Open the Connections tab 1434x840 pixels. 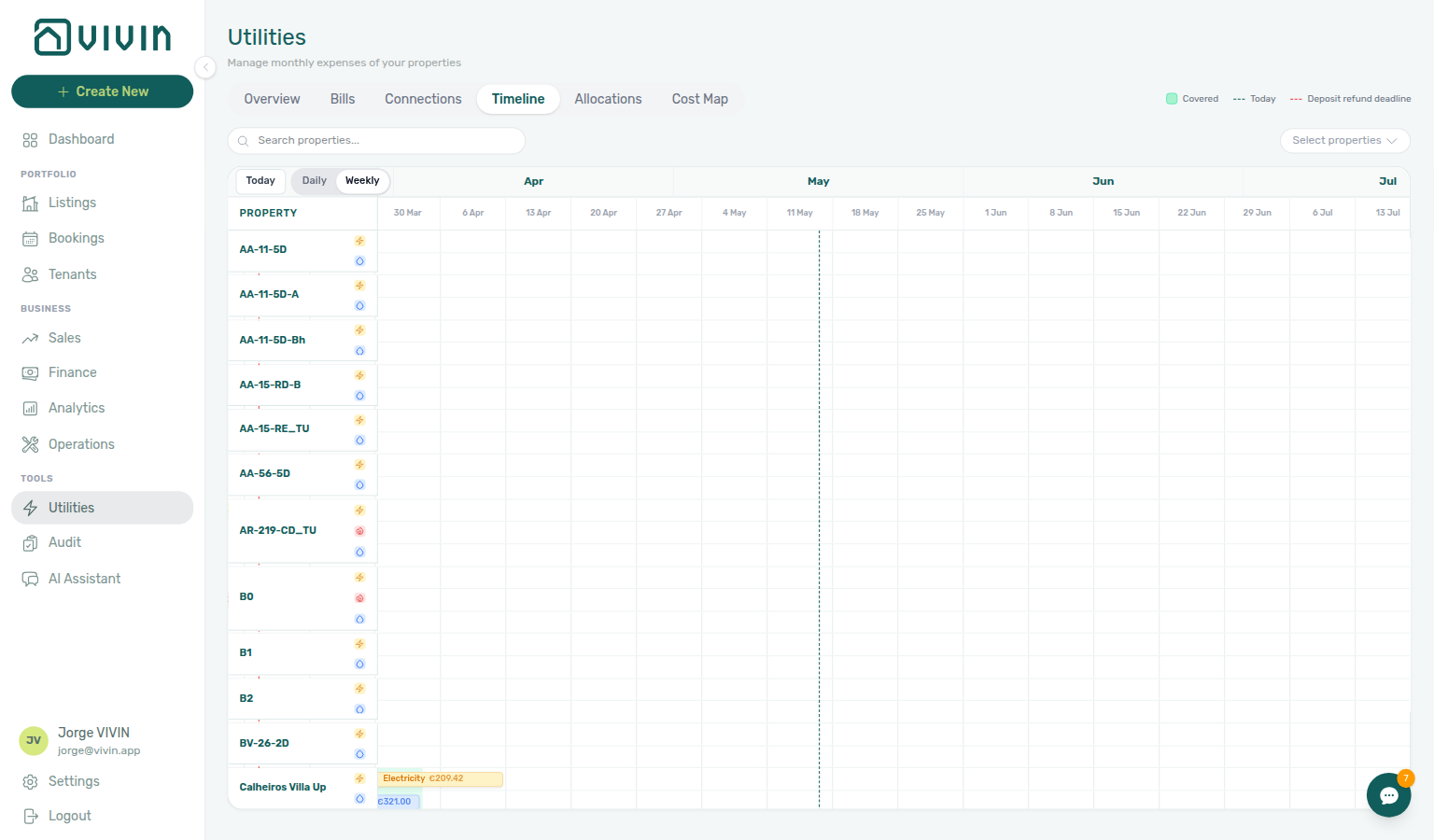pyautogui.click(x=423, y=99)
